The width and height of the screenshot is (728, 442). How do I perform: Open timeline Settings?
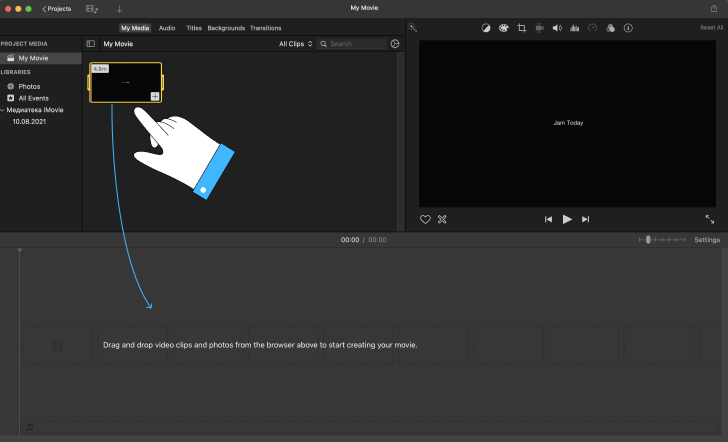(x=707, y=240)
